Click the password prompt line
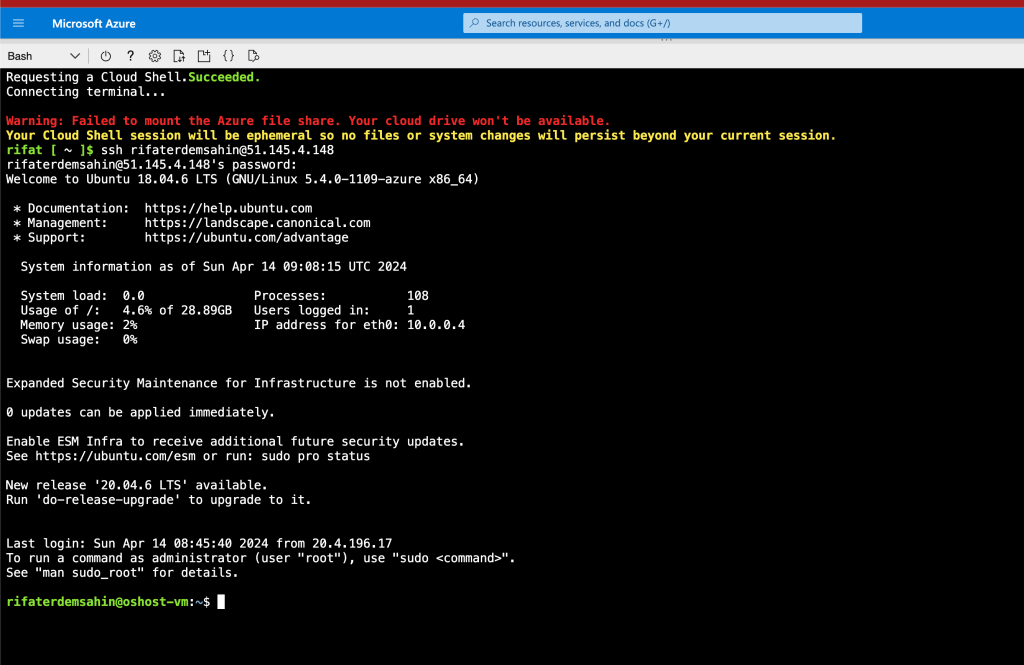The image size is (1024, 665). (152, 165)
